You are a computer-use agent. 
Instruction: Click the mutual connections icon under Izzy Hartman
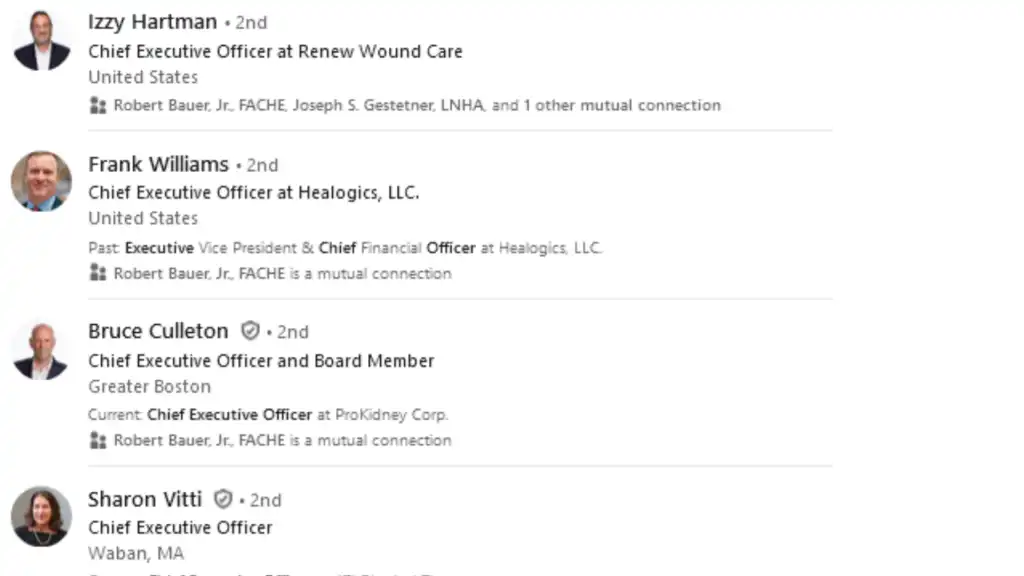click(97, 105)
